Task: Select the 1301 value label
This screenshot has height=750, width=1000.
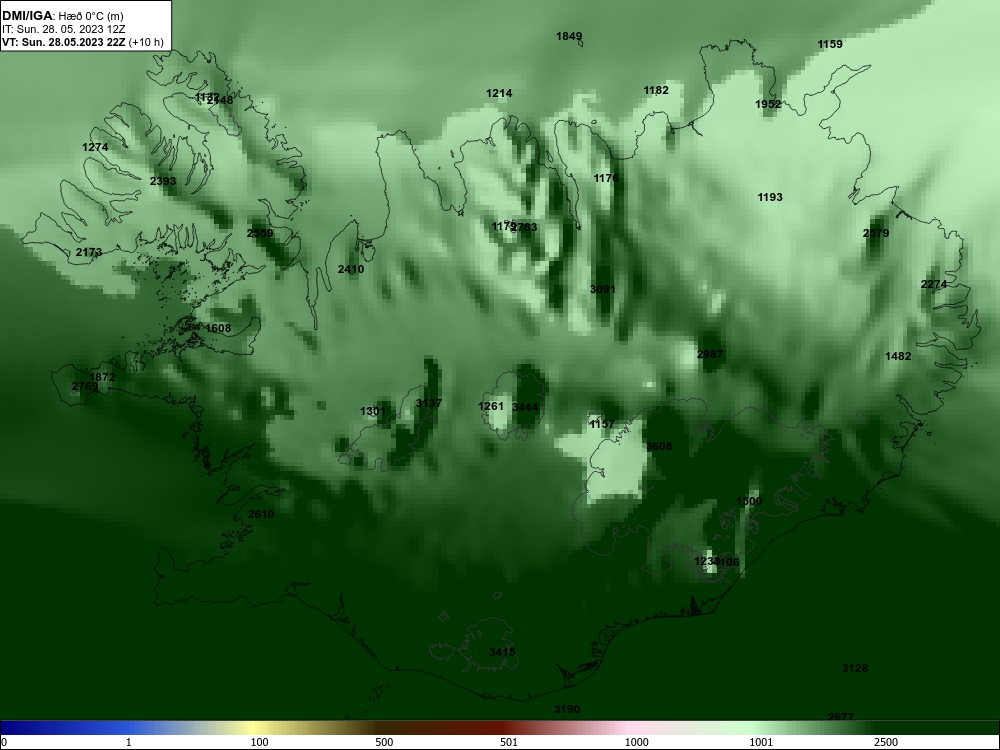Action: (x=372, y=411)
